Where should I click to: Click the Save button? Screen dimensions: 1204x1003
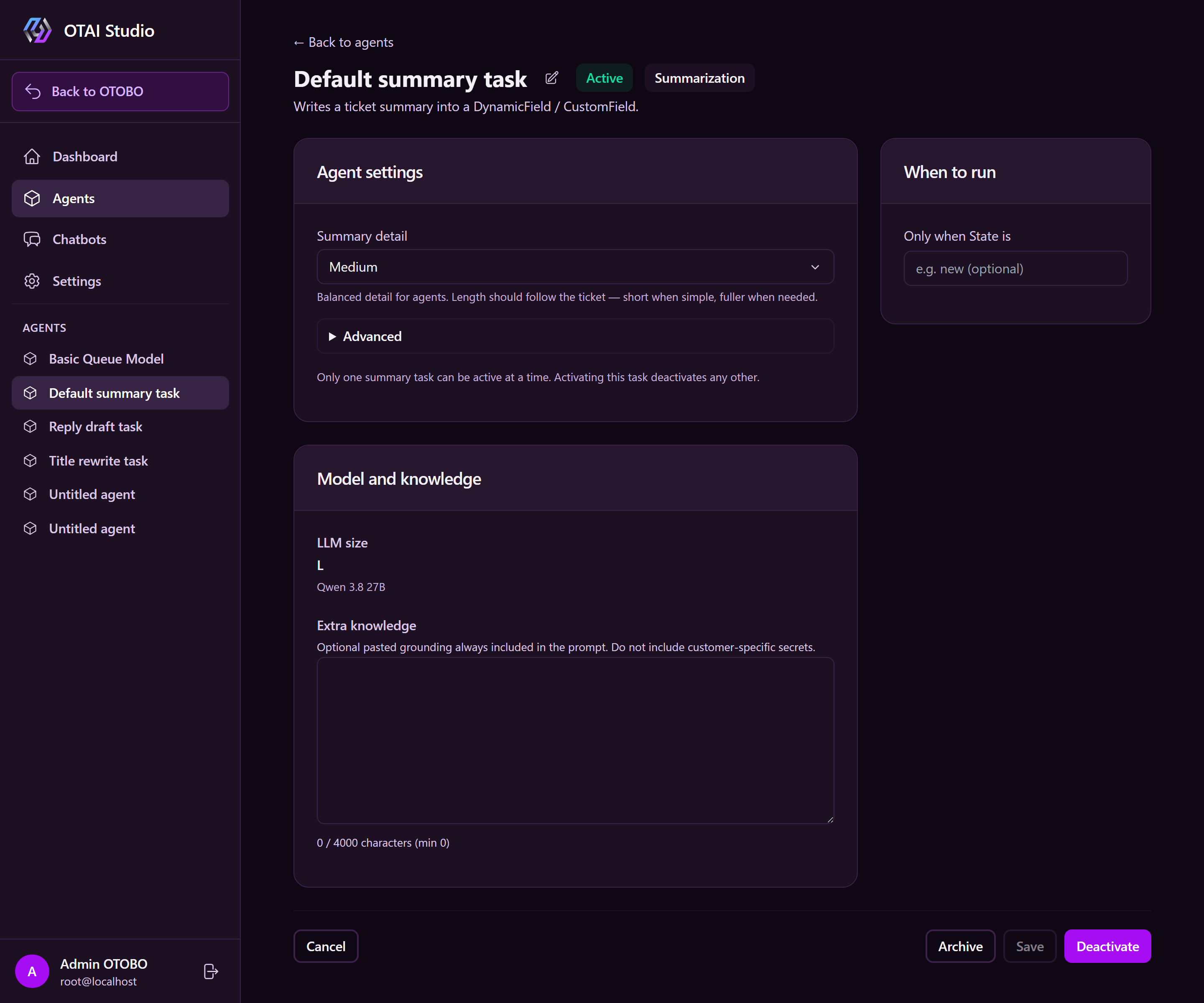coord(1030,946)
